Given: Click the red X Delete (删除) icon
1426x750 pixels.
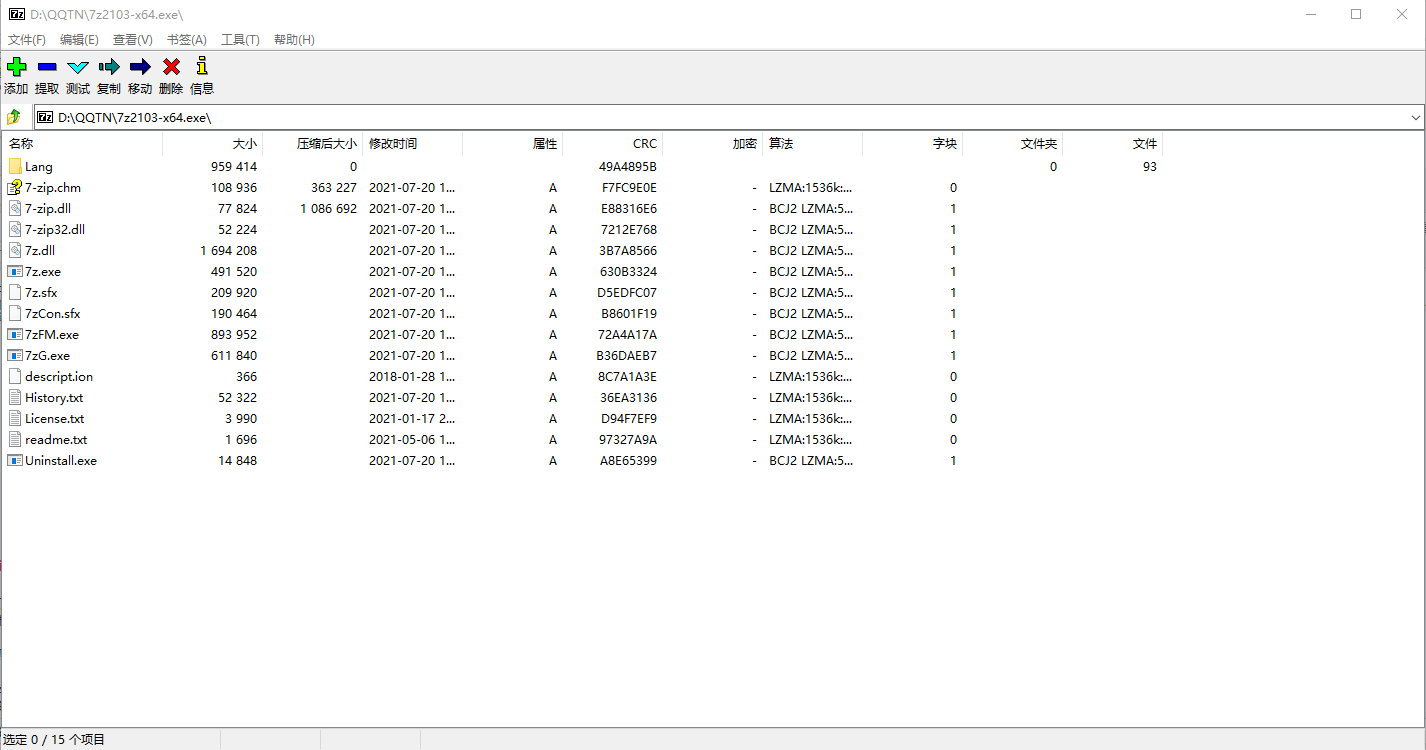Looking at the screenshot, I should [171, 67].
